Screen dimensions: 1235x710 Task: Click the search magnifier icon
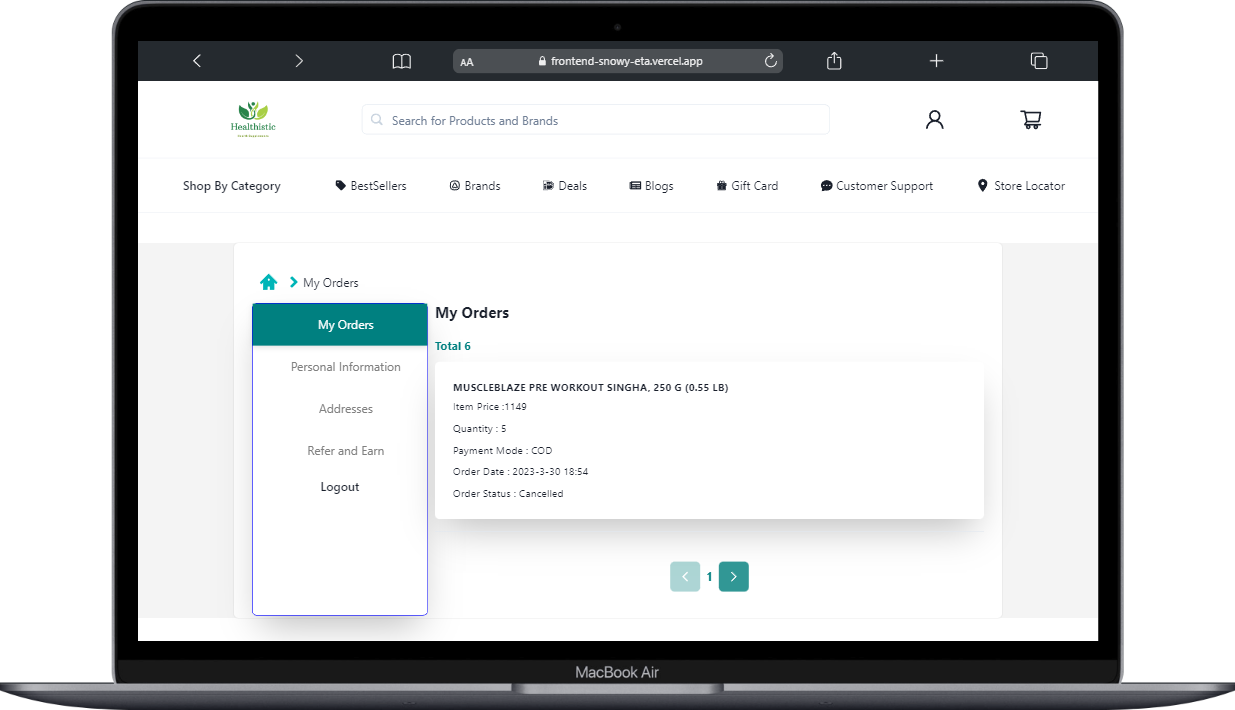377,120
